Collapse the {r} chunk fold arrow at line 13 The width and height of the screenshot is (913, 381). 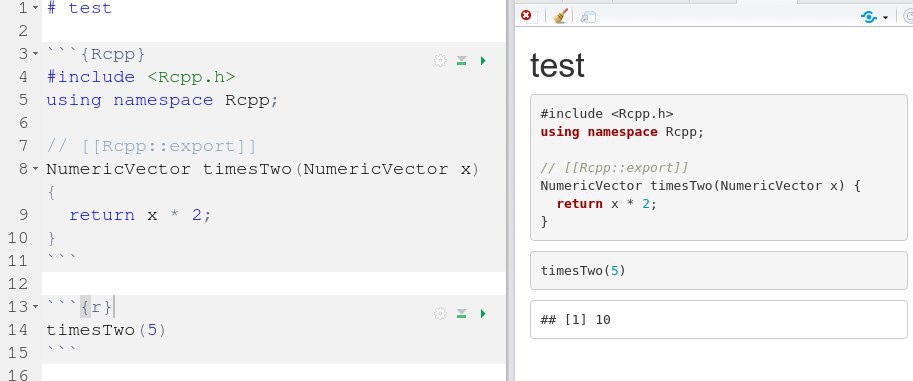[x=36, y=307]
